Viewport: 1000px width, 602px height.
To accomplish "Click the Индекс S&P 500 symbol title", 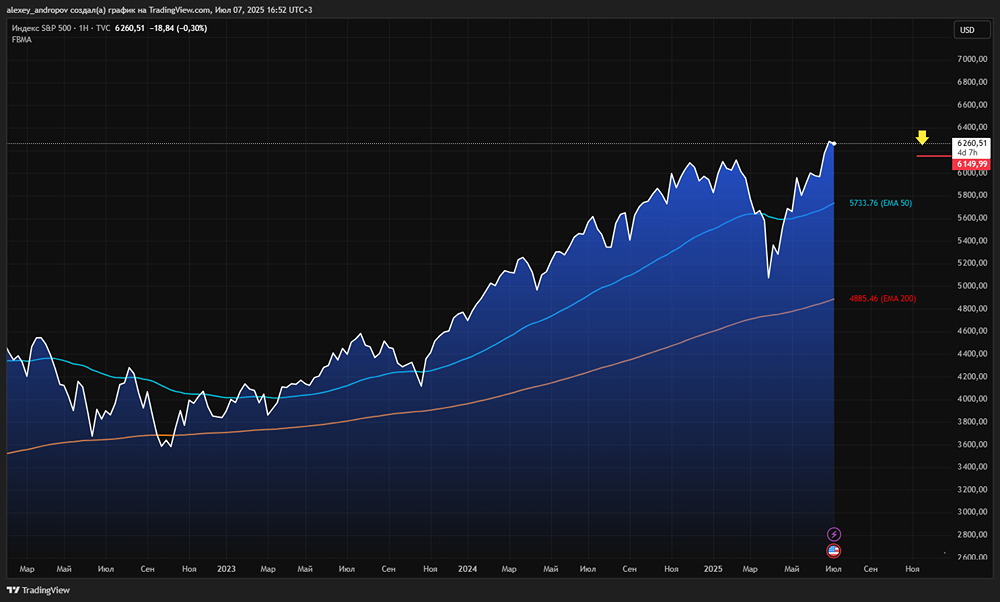I will pos(41,28).
